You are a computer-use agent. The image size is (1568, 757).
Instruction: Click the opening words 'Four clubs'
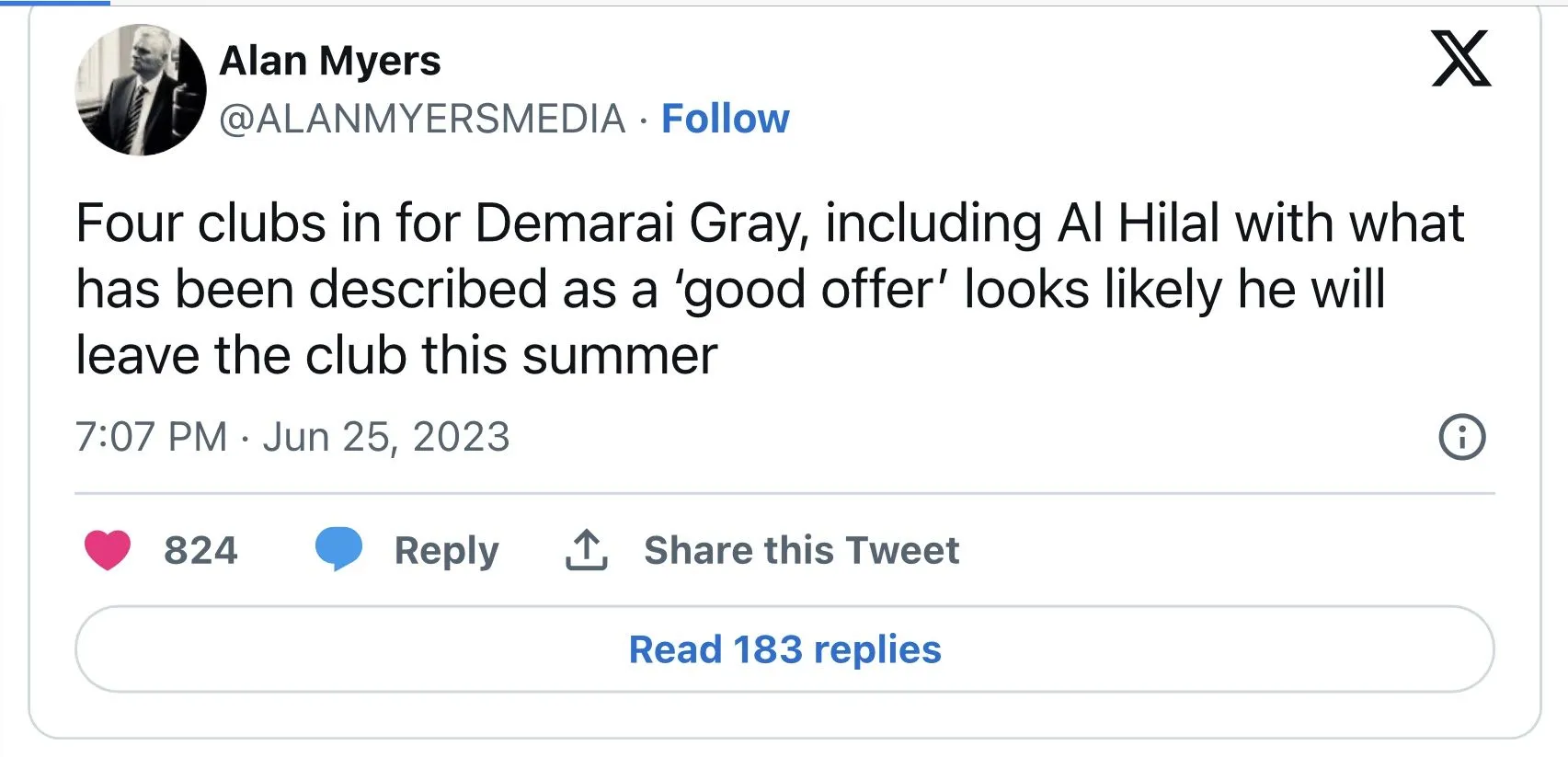pos(201,224)
